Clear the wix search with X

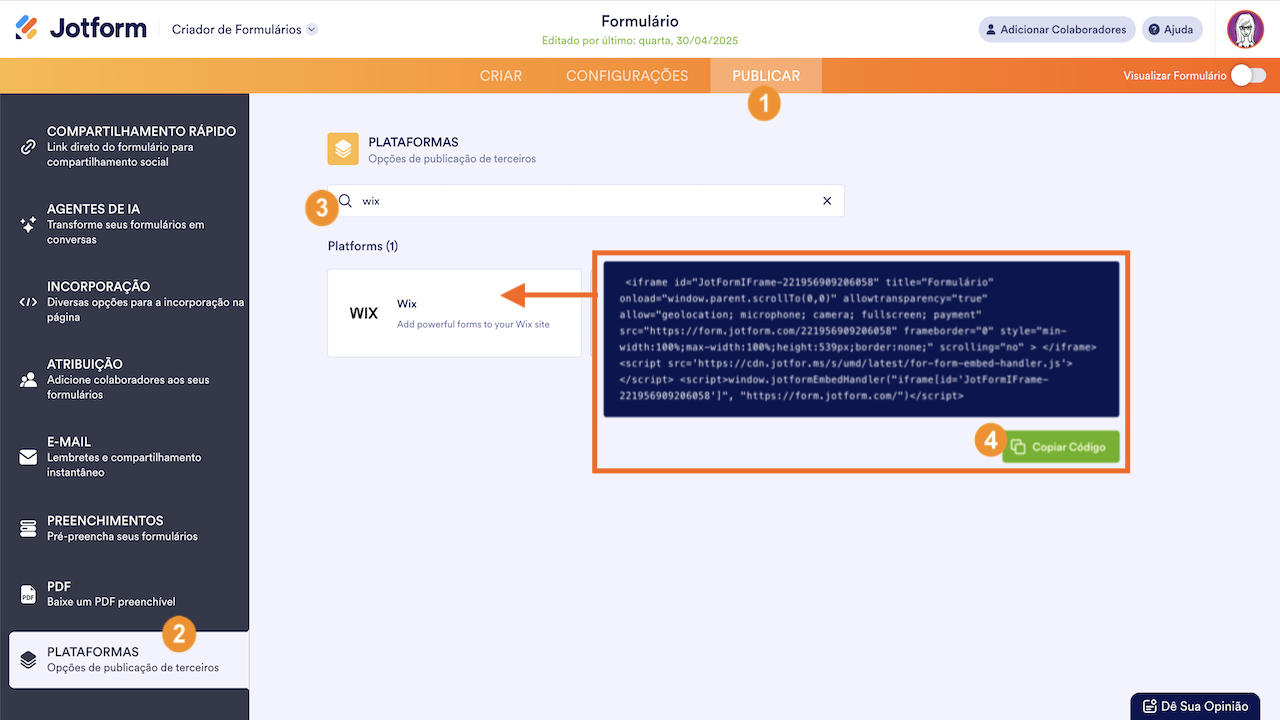827,201
